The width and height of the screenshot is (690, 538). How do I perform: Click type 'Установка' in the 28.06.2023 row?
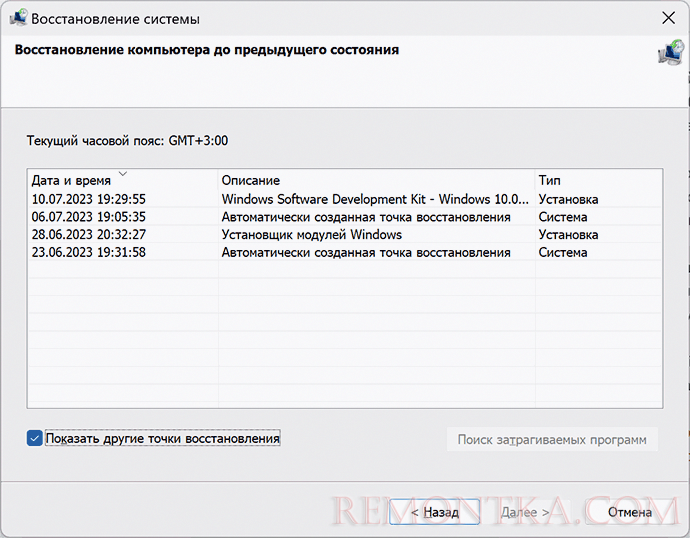[568, 234]
